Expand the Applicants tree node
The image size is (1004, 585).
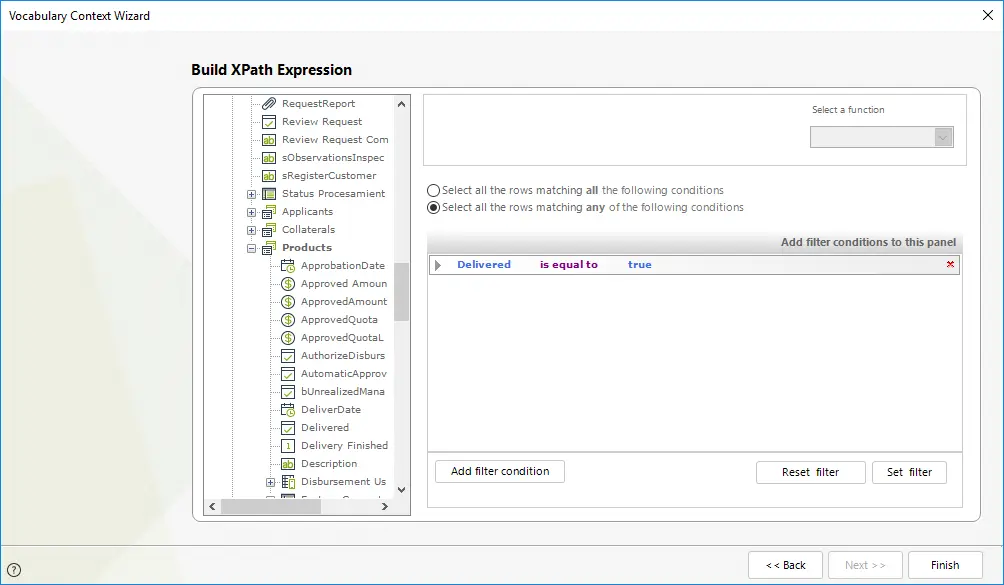pos(252,212)
